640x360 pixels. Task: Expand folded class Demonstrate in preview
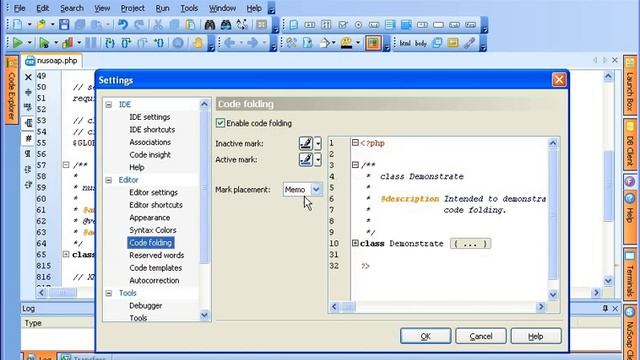(355, 243)
